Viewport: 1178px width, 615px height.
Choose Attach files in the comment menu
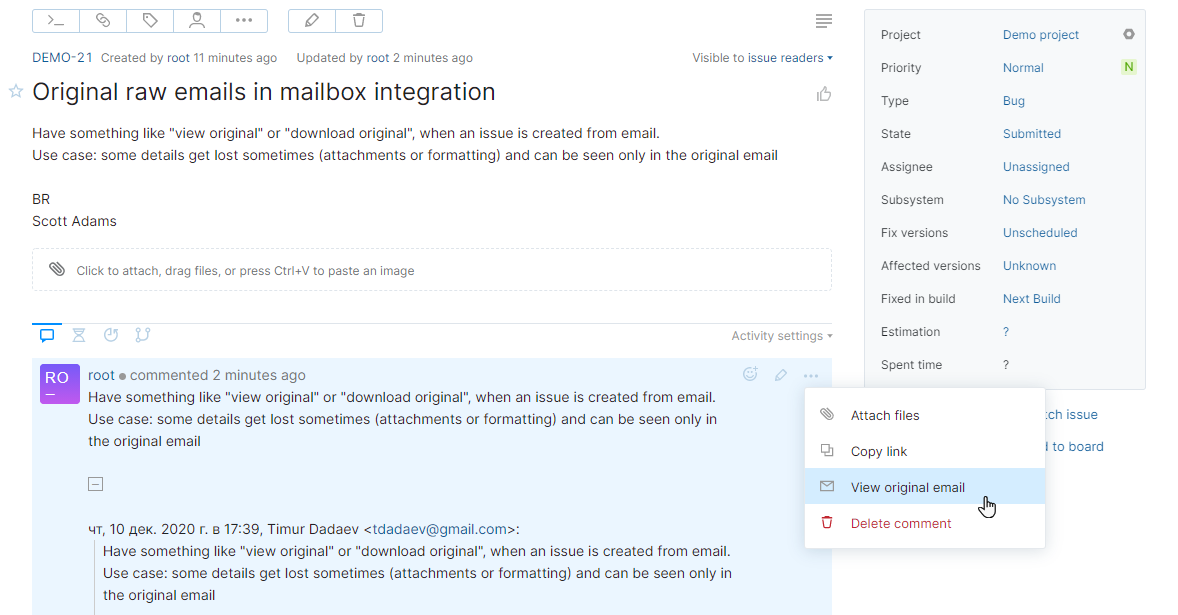[x=885, y=415]
